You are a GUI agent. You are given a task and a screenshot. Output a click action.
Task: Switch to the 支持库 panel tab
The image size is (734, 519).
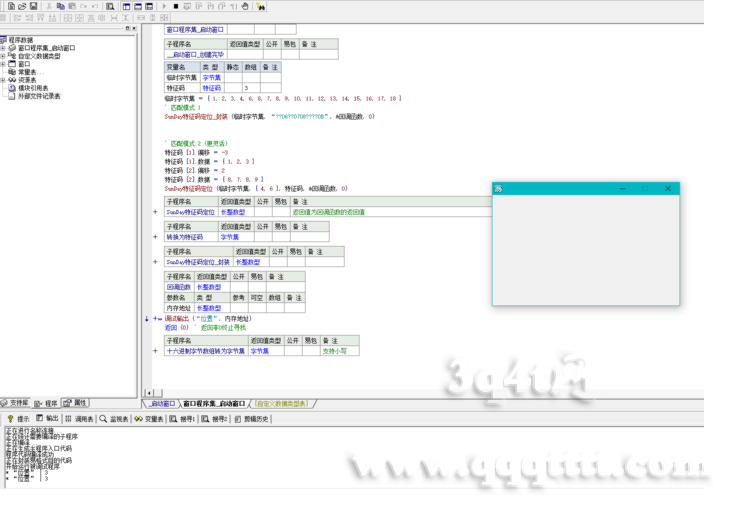15,402
